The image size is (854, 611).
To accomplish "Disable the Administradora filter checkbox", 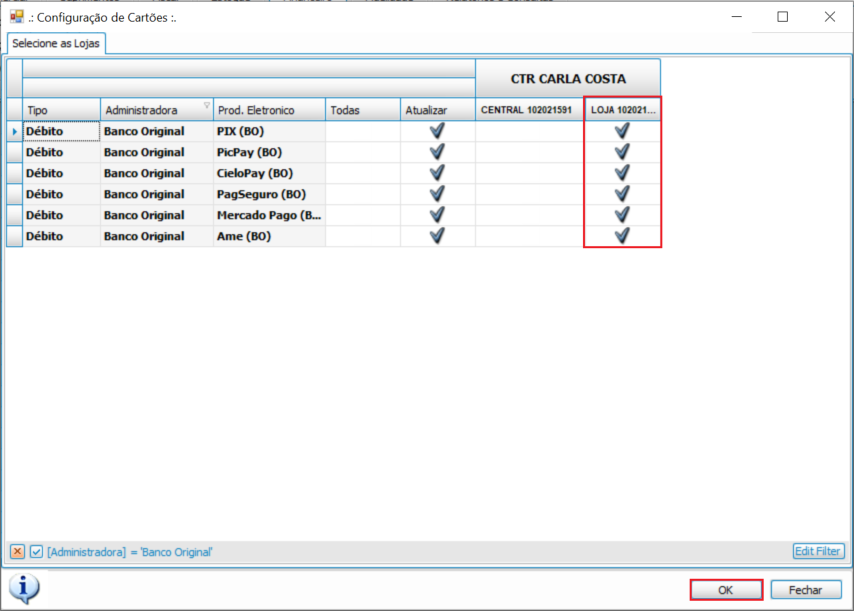I will point(36,552).
